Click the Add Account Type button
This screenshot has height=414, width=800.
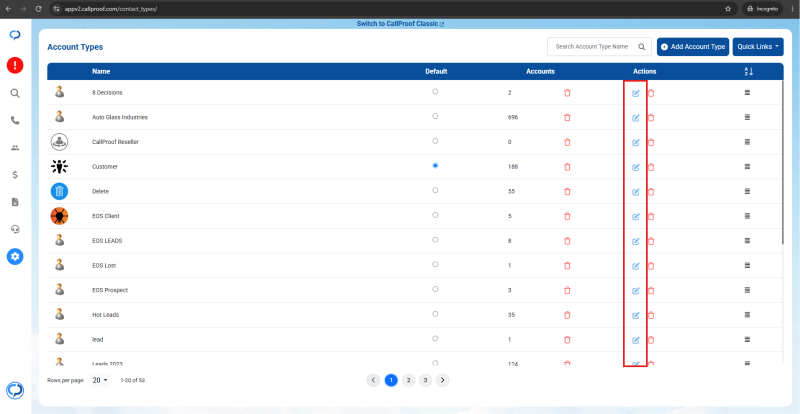pos(693,46)
